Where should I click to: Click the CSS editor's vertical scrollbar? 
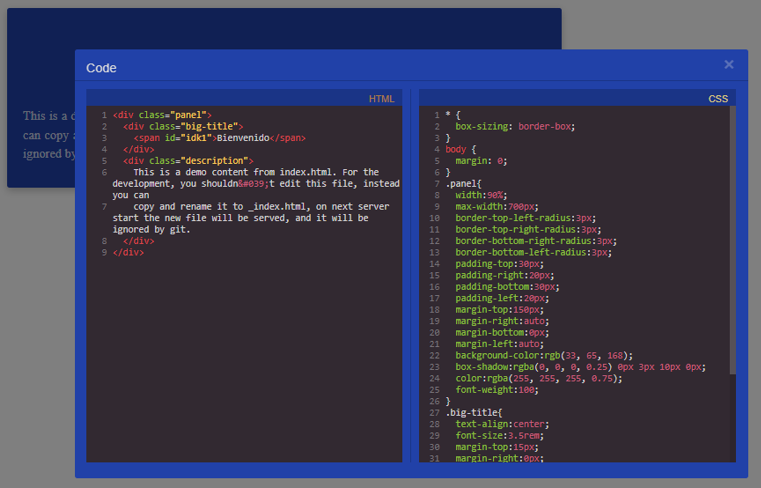pos(732,240)
